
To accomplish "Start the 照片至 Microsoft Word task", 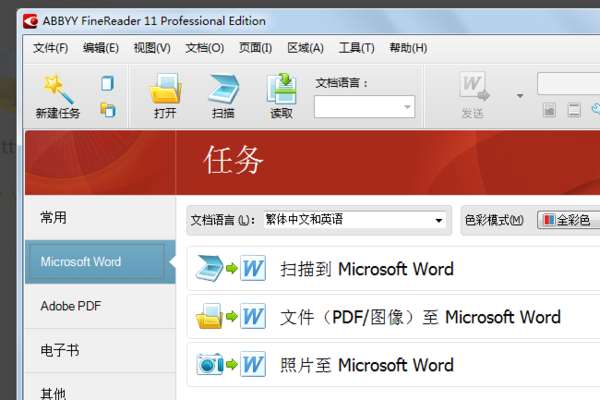I will (x=393, y=365).
